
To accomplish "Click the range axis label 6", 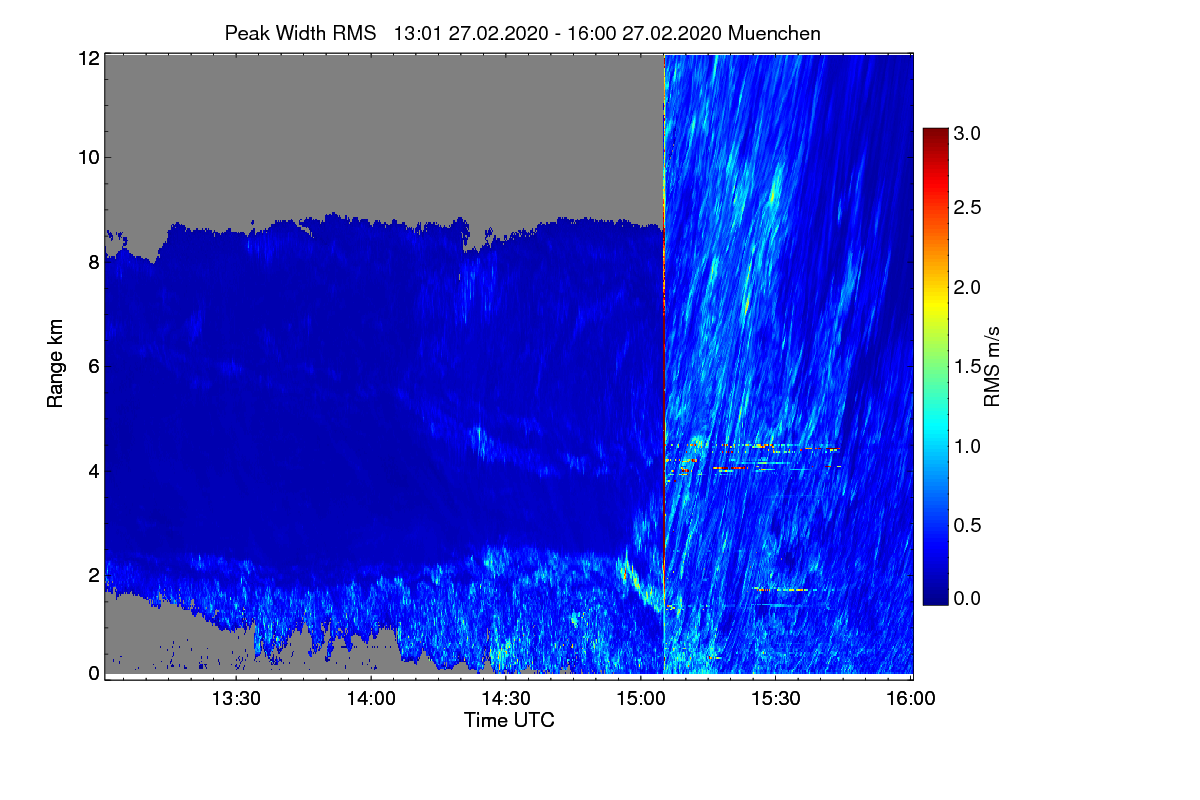I will [x=93, y=366].
